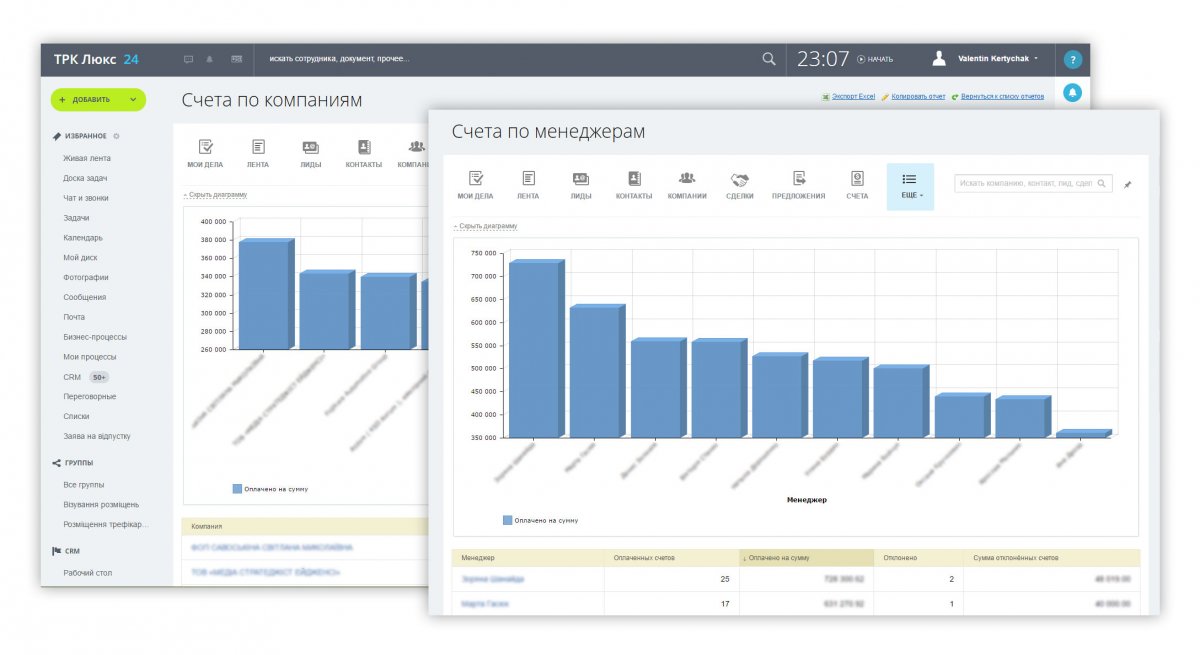Image resolution: width=1200 pixels, height=655 pixels.
Task: Collapse chart via Скрыть диаграмму in front report
Action: pyautogui.click(x=485, y=226)
